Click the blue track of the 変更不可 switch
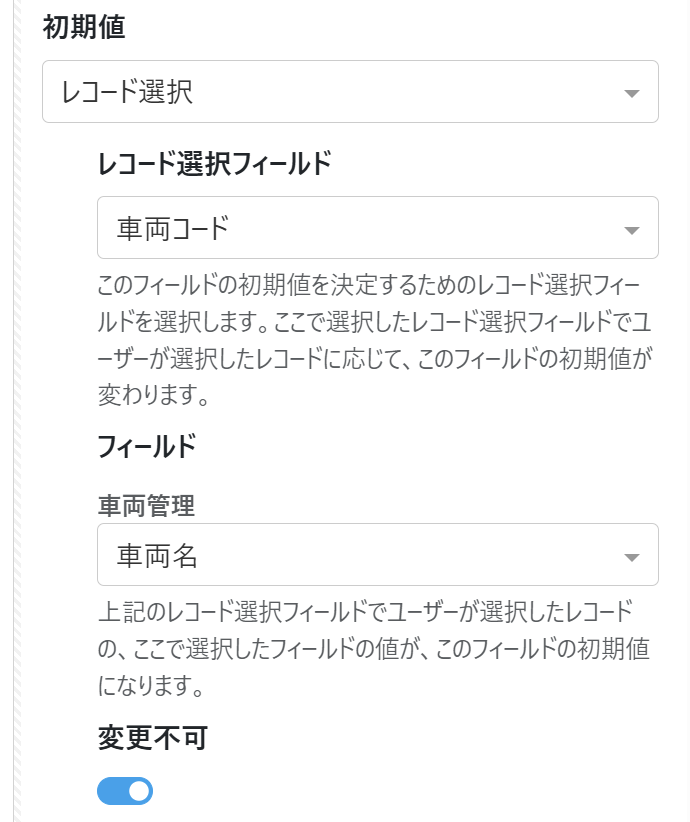The width and height of the screenshot is (690, 822). pos(110,792)
